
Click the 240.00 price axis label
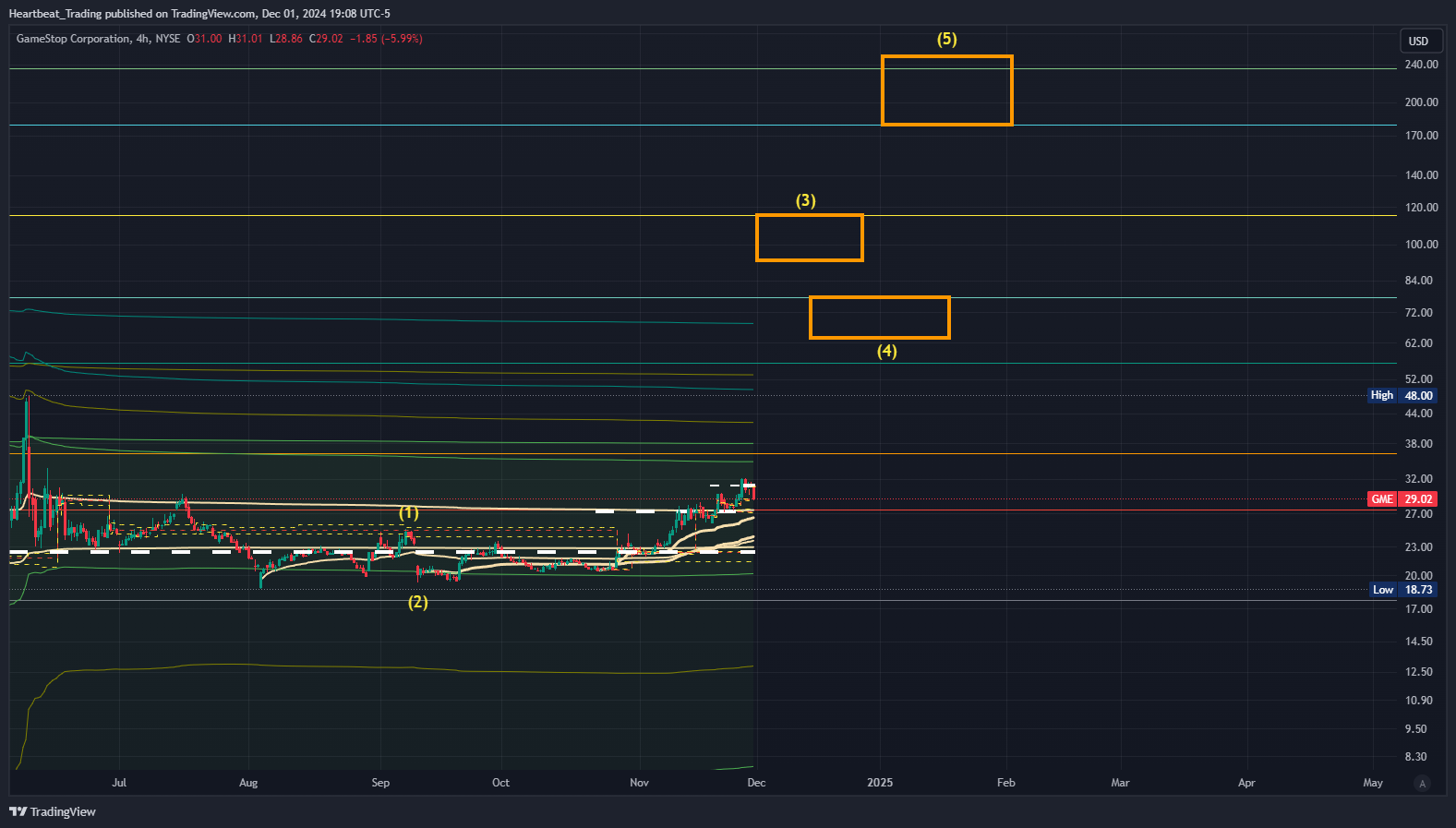coord(1421,65)
